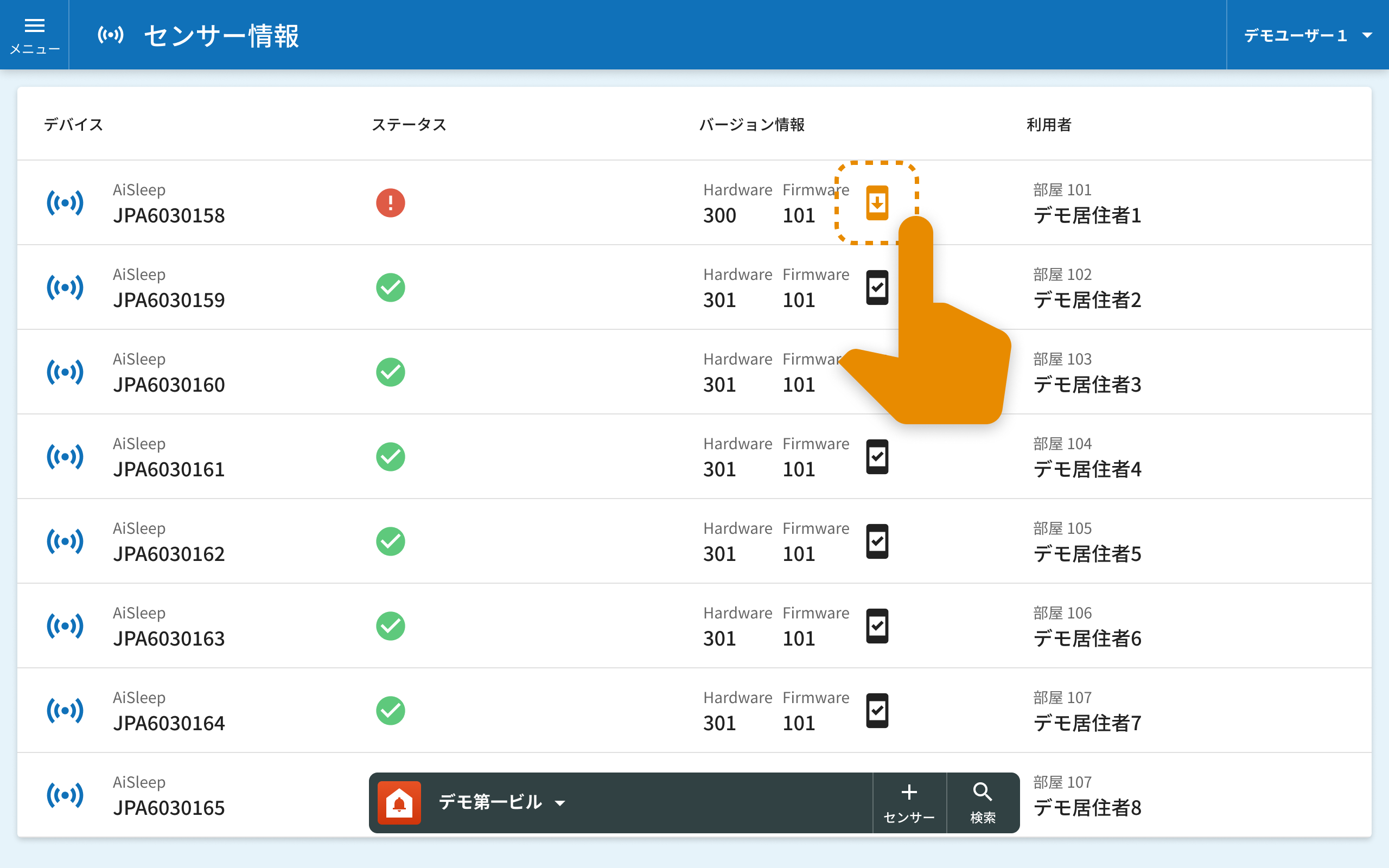Click the sensor signal icon beside JPA6030165
The height and width of the screenshot is (868, 1389).
click(65, 795)
